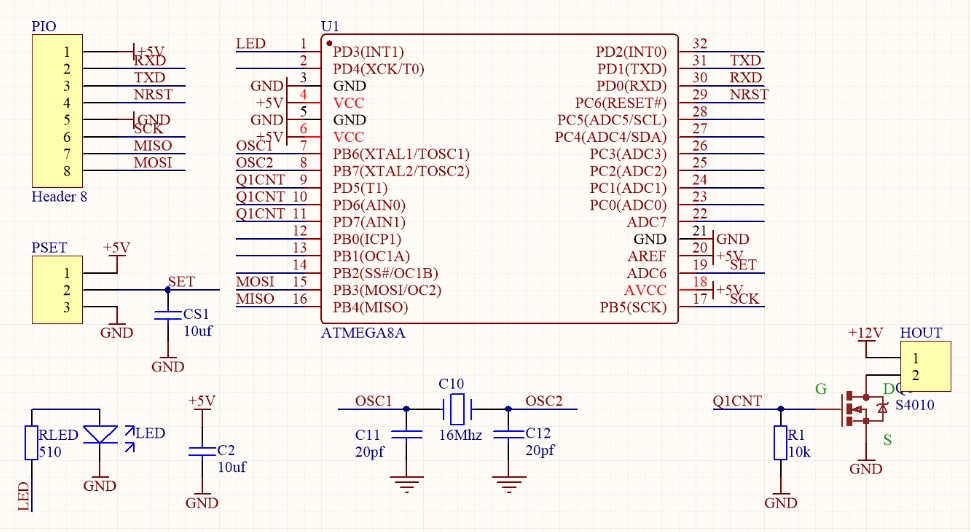Select the Header 8 comment text
Screen dimensions: 971x532
59,197
